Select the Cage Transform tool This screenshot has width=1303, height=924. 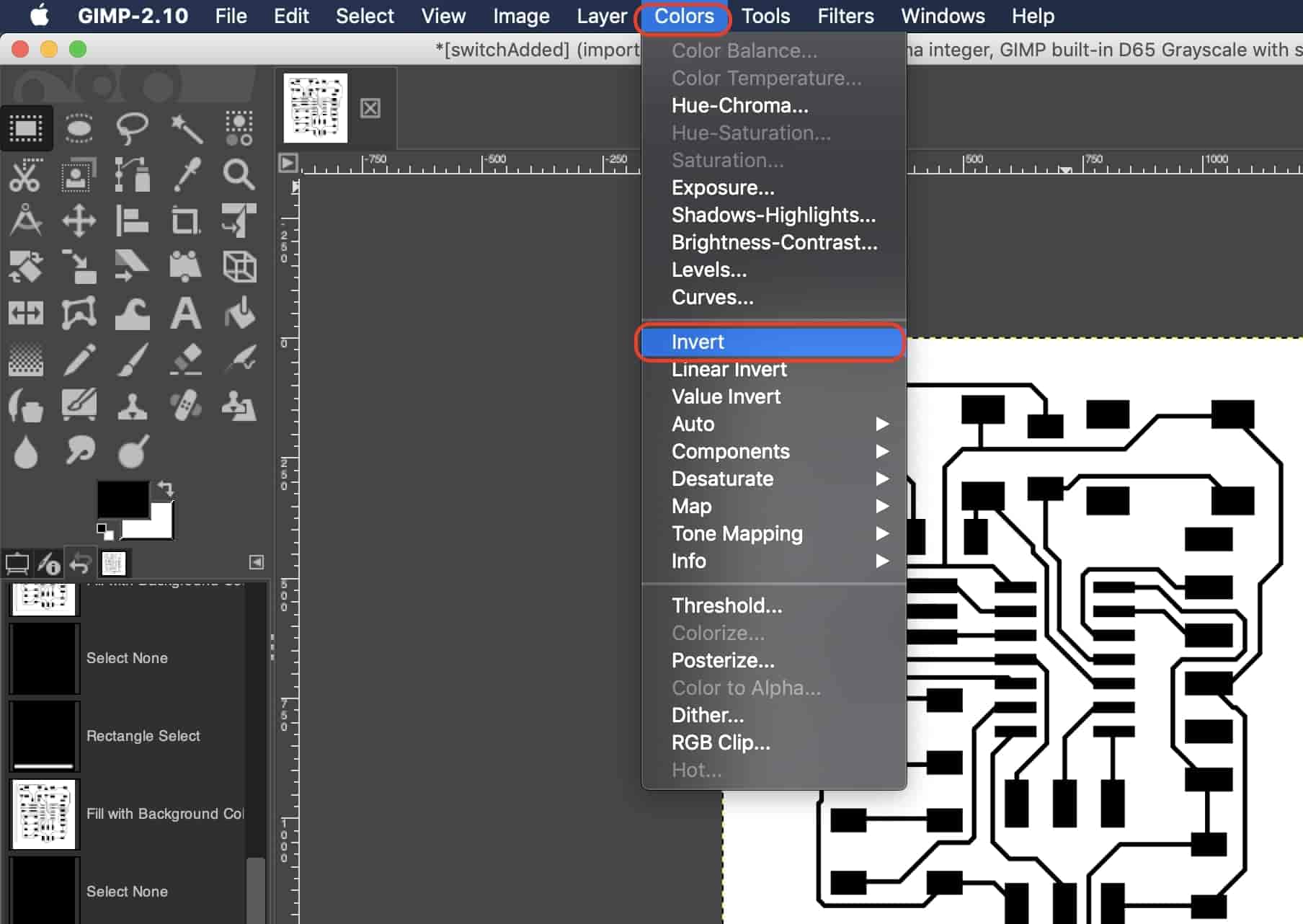click(x=79, y=313)
